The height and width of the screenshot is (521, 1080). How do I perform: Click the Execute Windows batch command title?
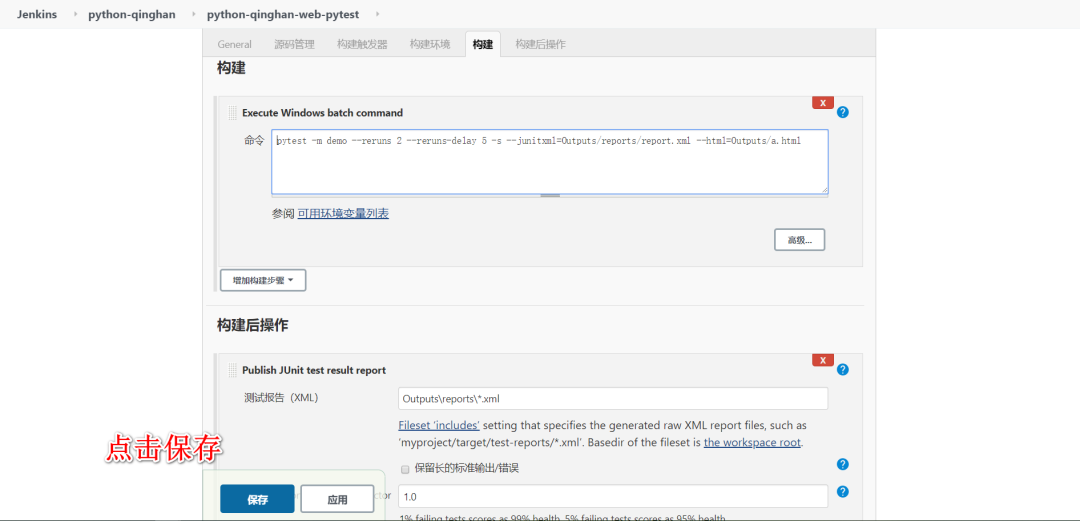click(x=322, y=112)
